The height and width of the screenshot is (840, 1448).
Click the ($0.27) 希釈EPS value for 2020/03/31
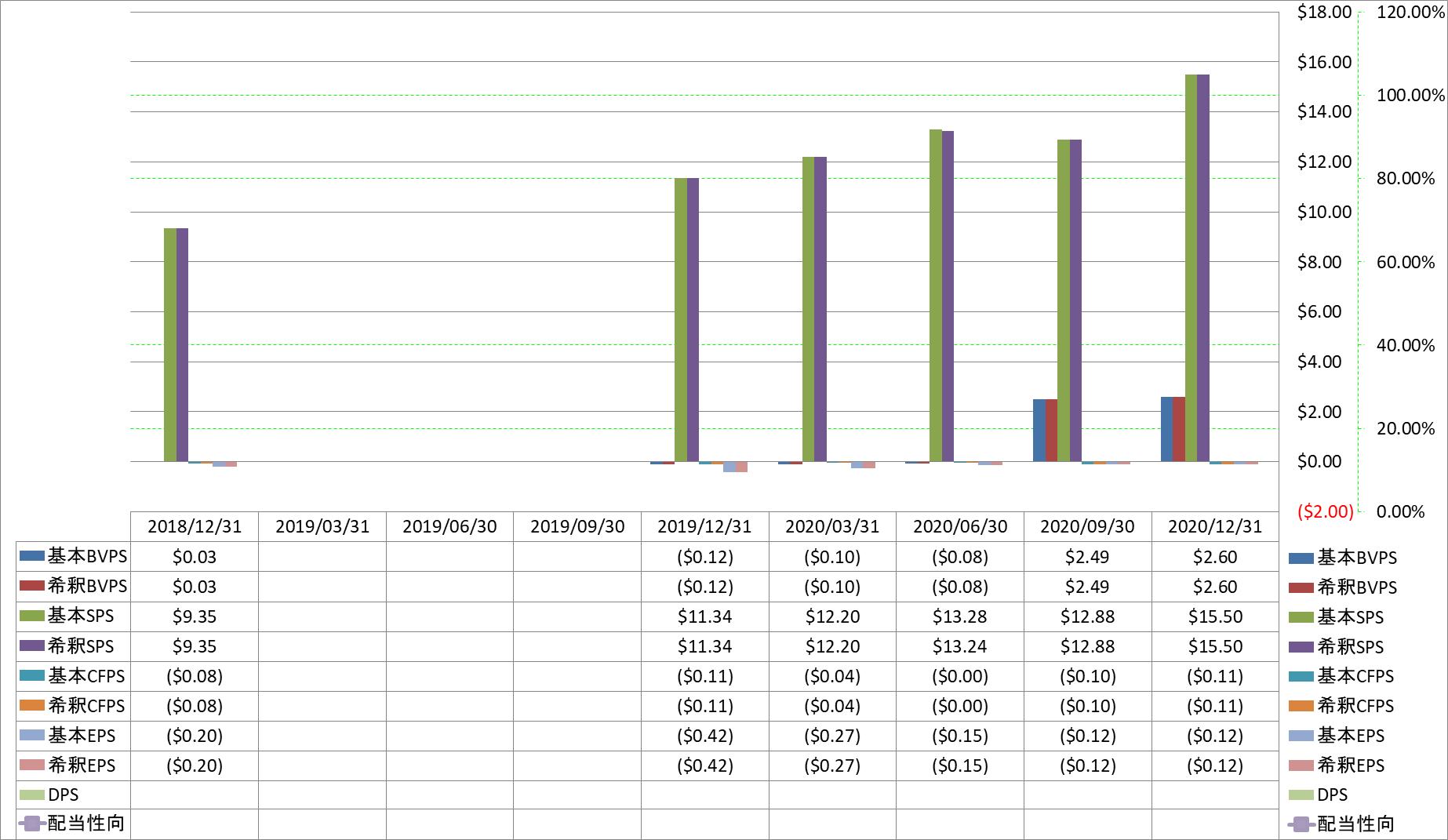(832, 765)
